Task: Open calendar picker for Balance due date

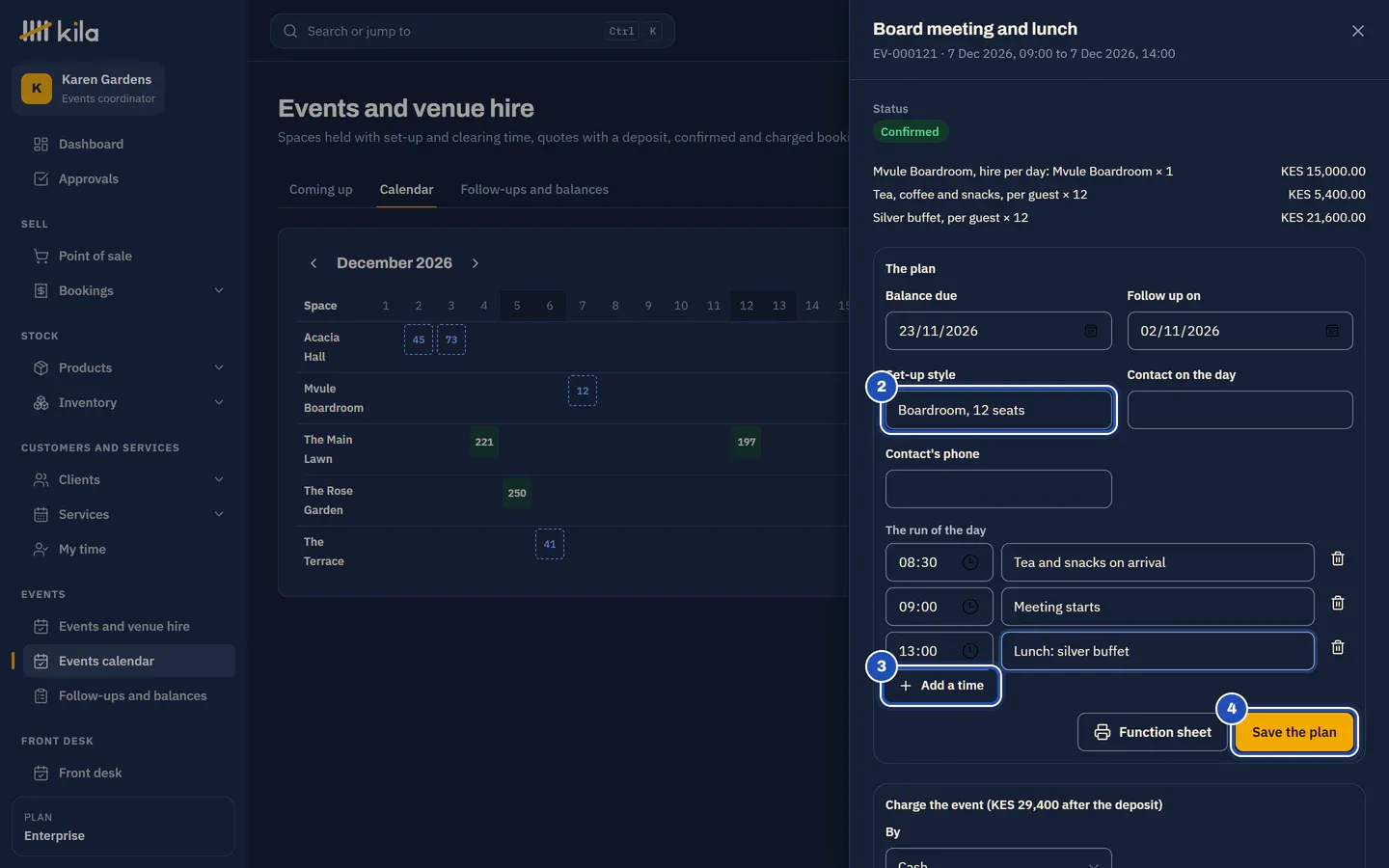Action: click(x=1090, y=331)
